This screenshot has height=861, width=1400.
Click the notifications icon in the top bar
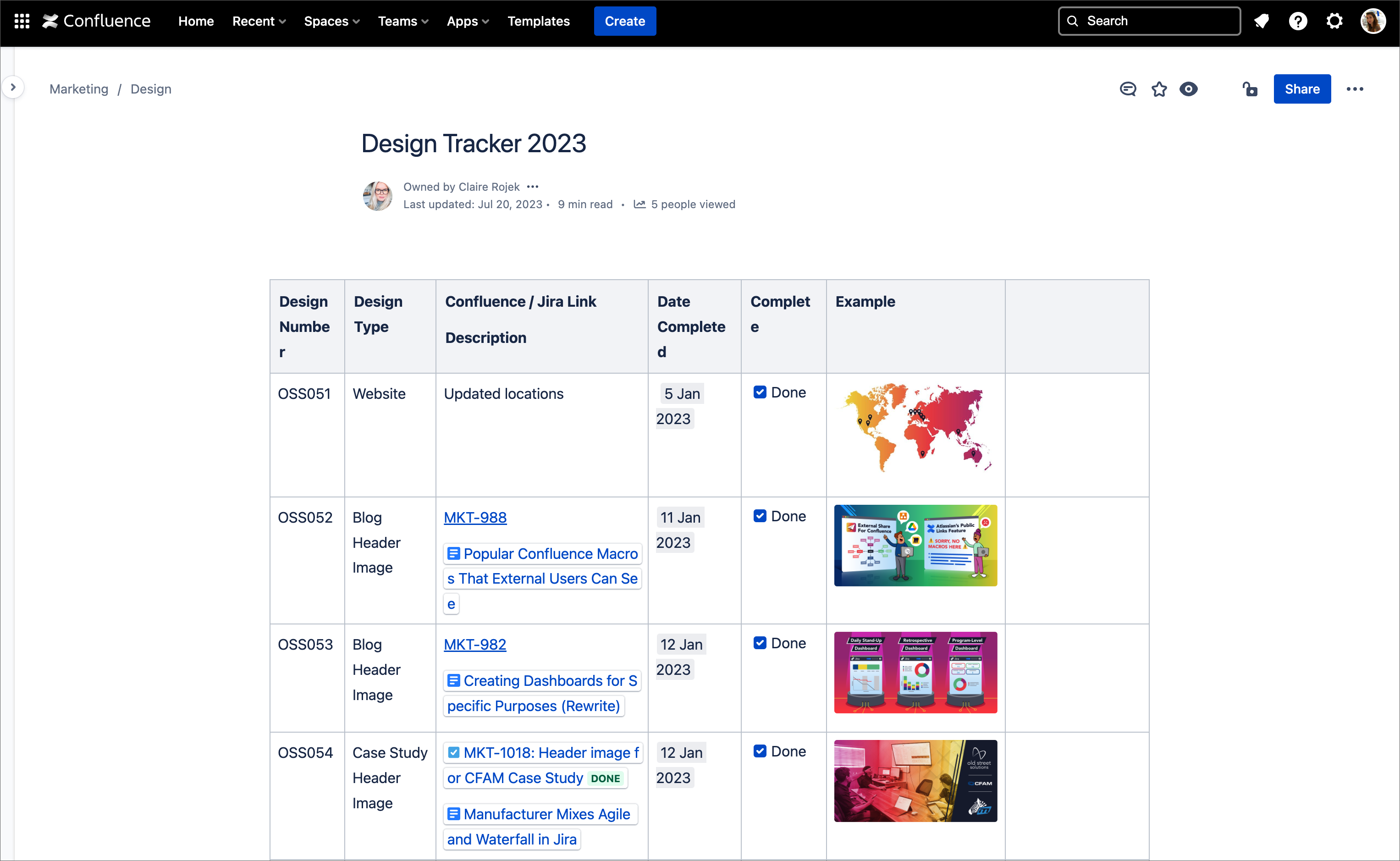point(1261,21)
